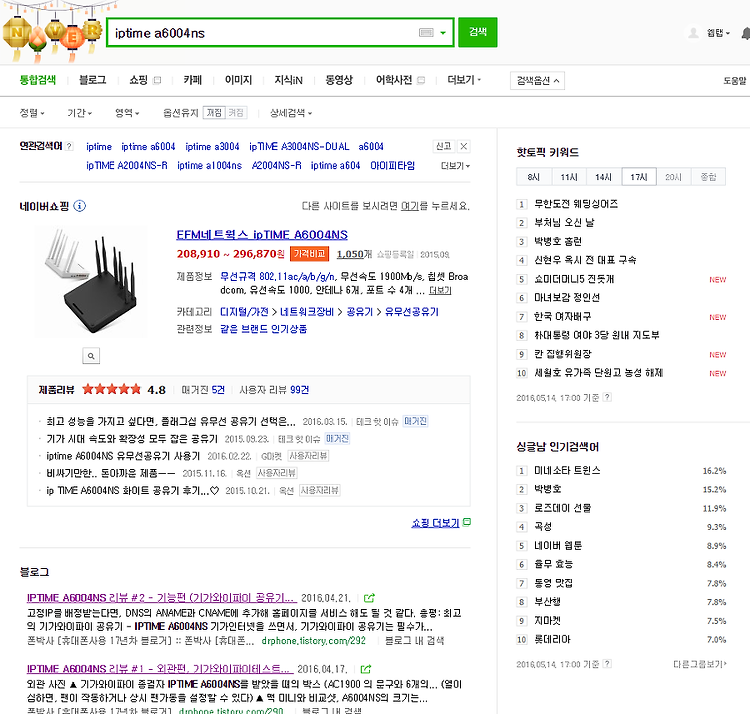Select the 17시 hot topic time tab
Screen dimensions: 750x714
pyautogui.click(x=639, y=177)
